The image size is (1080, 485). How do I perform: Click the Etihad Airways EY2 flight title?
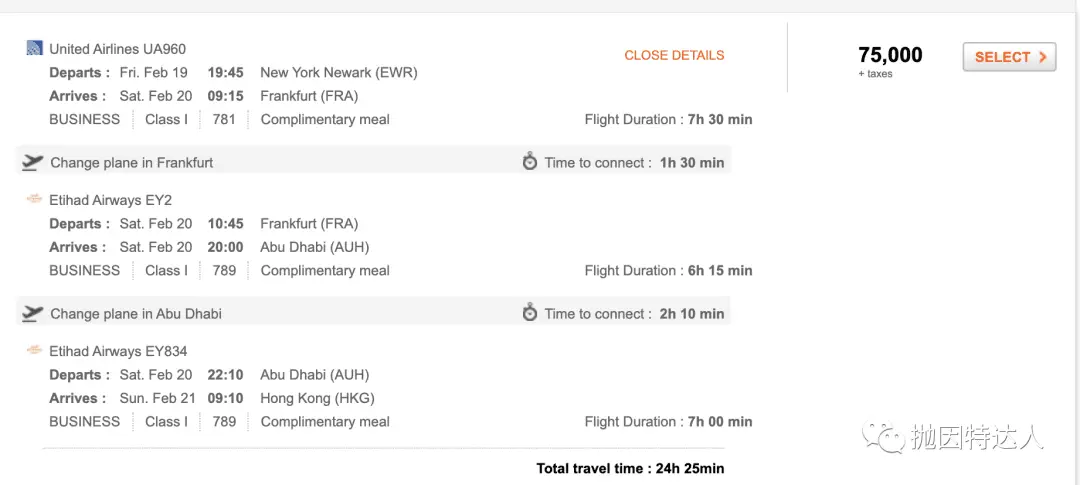pos(111,200)
